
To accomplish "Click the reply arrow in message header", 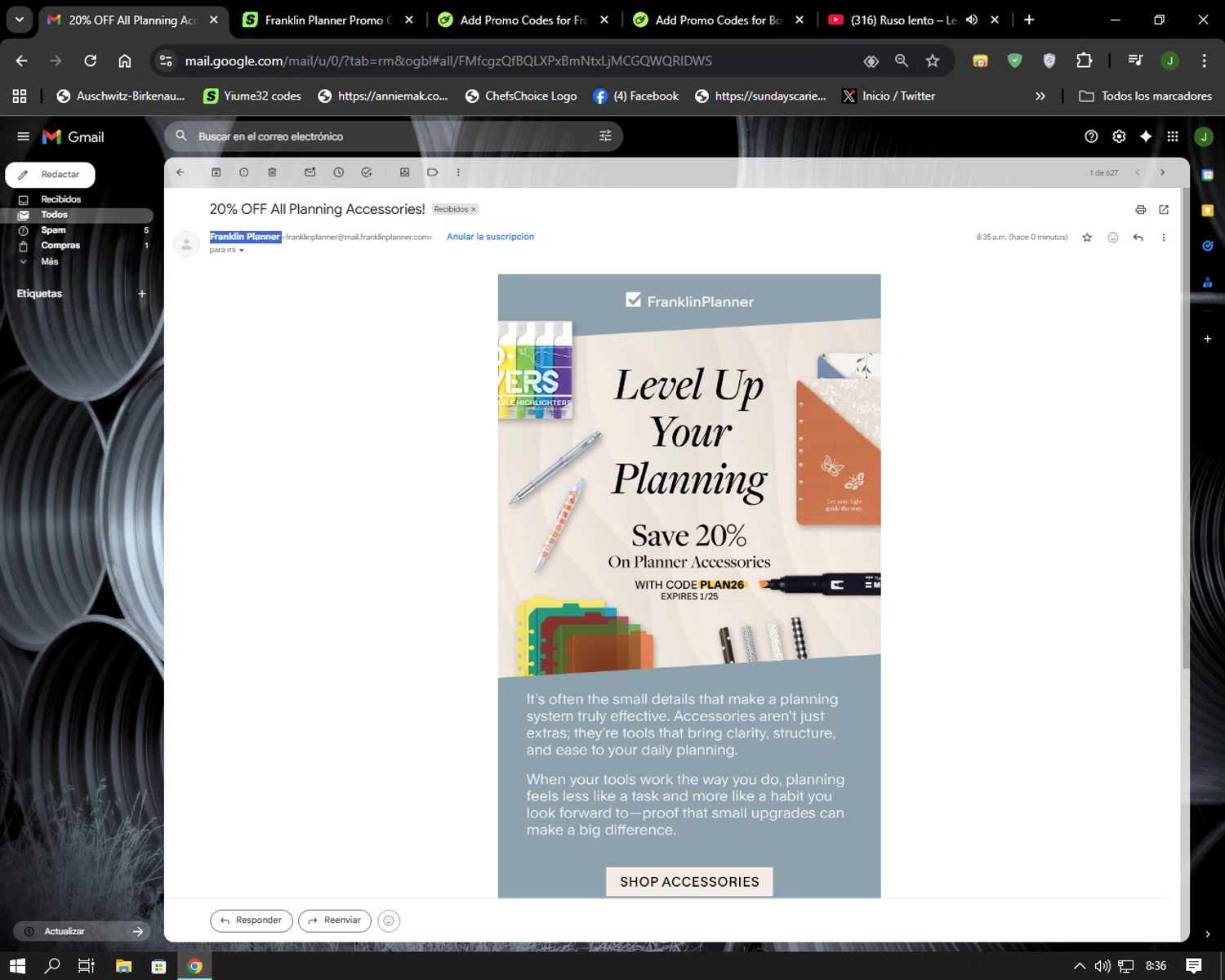I will coord(1138,238).
